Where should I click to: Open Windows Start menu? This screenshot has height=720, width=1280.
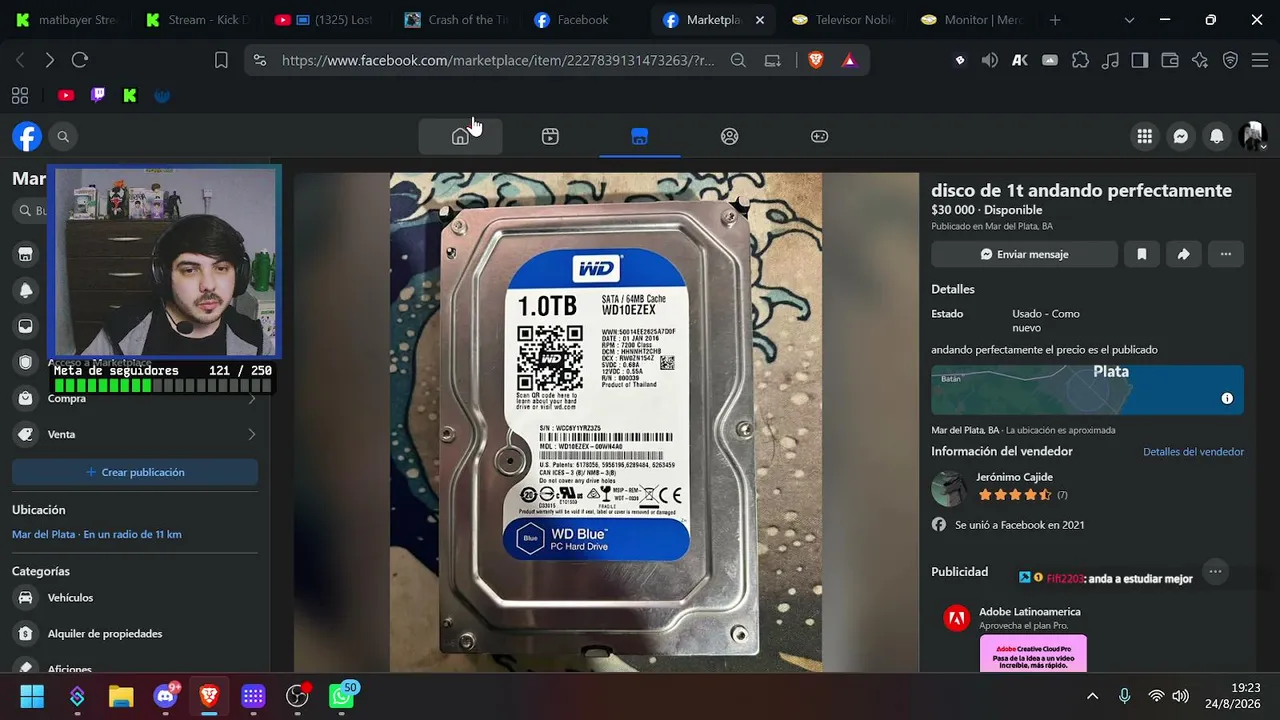click(32, 696)
